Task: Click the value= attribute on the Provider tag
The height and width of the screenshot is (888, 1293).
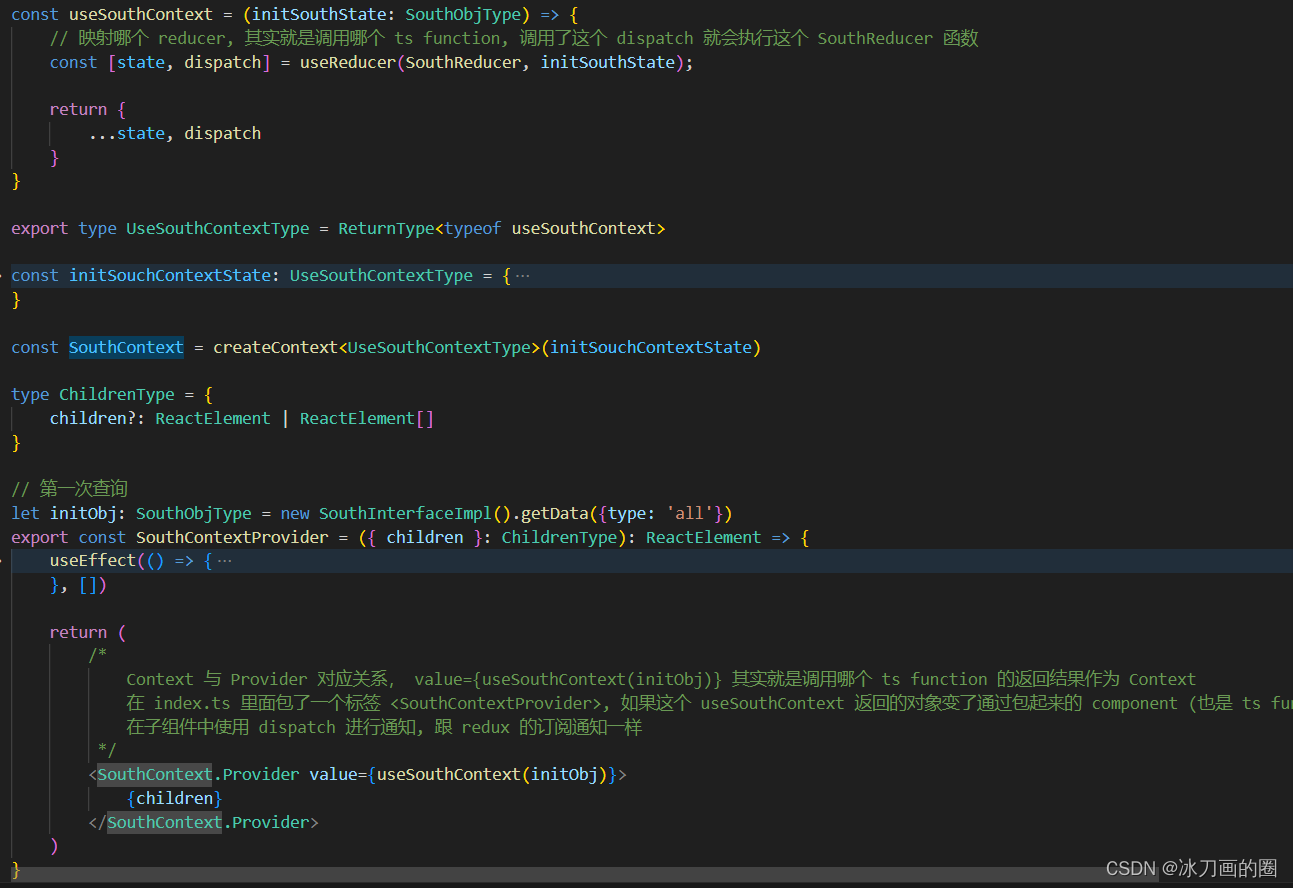Action: 337,774
